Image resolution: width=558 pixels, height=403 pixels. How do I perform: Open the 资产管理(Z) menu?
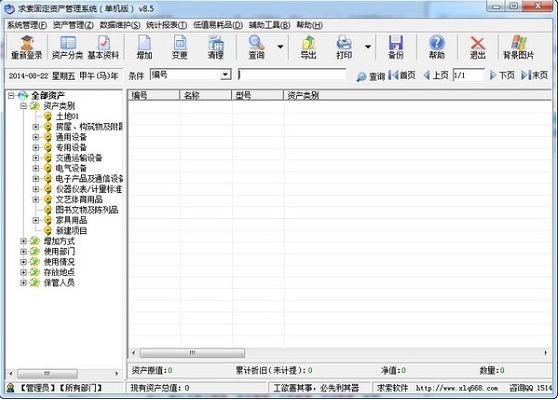[x=73, y=25]
